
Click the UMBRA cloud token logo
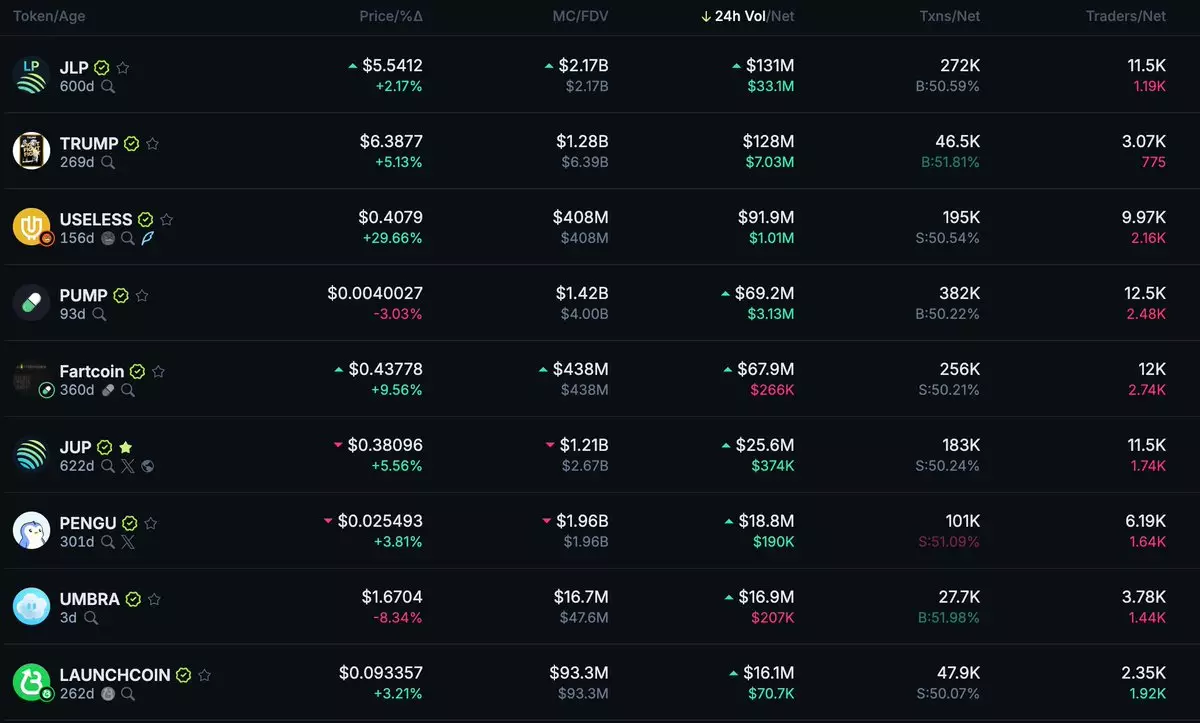(31, 606)
